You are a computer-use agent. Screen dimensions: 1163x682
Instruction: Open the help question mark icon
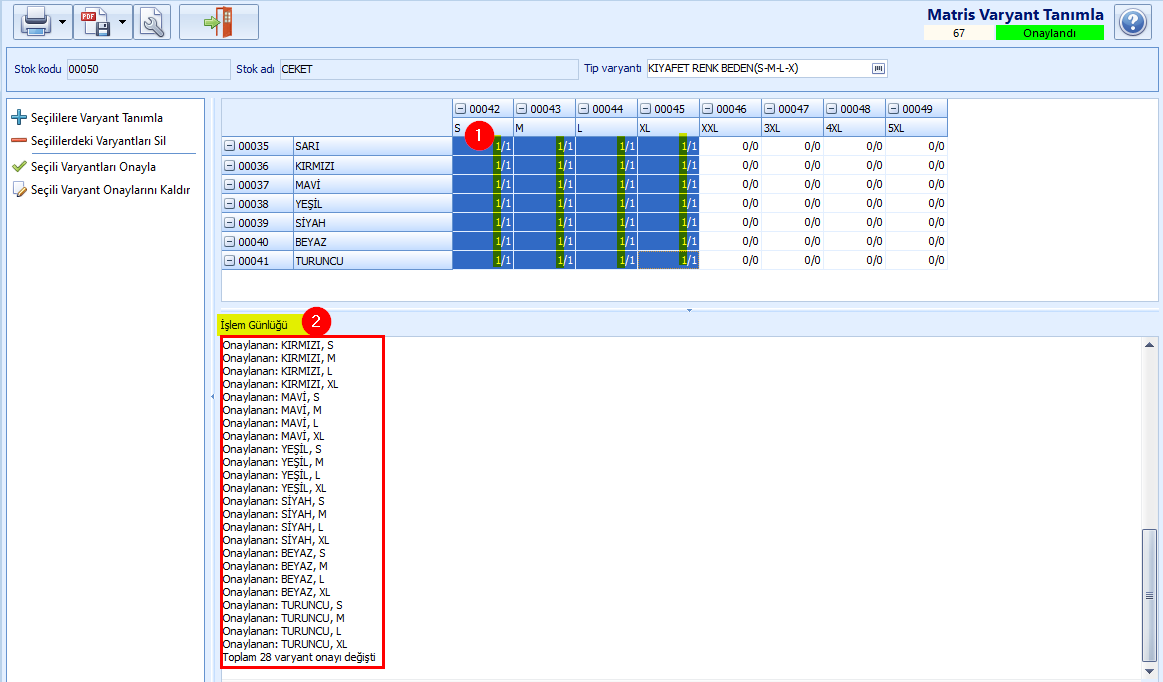point(1133,22)
